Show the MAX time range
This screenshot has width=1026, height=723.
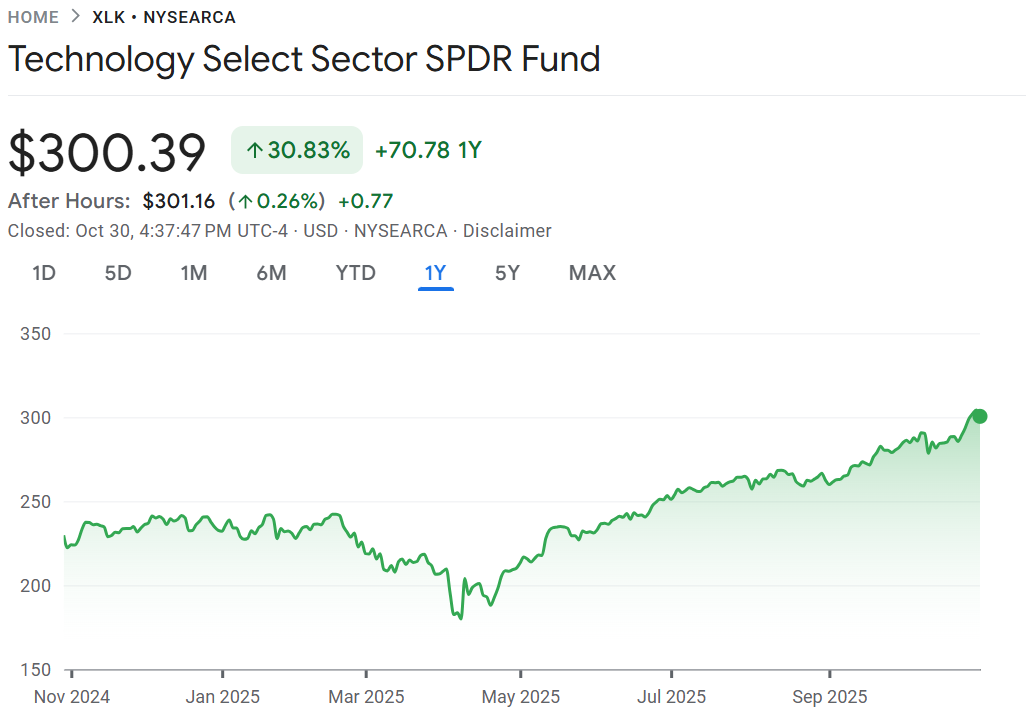tap(592, 273)
